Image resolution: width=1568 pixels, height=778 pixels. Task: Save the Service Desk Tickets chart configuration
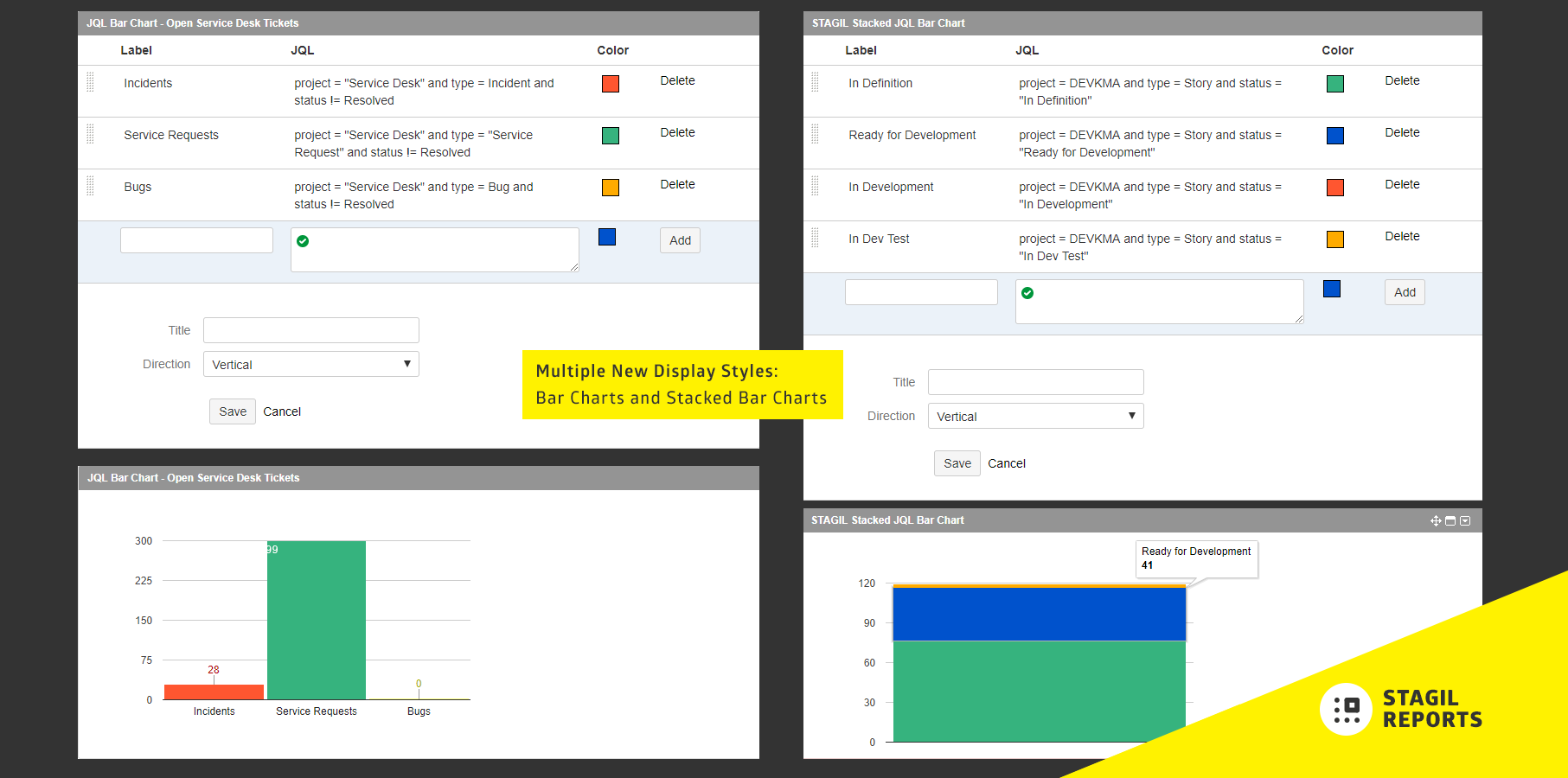coord(233,411)
